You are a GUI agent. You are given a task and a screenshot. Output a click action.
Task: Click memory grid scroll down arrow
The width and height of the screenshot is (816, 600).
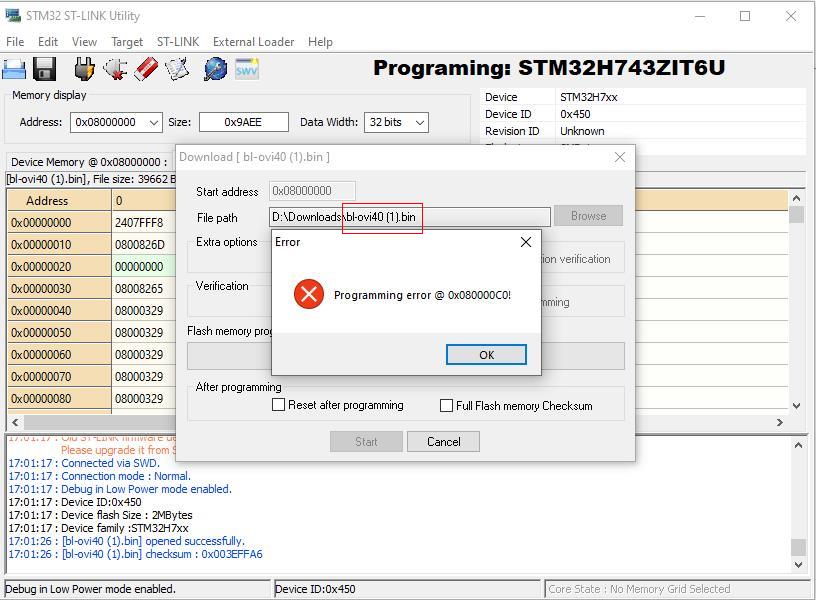[796, 406]
